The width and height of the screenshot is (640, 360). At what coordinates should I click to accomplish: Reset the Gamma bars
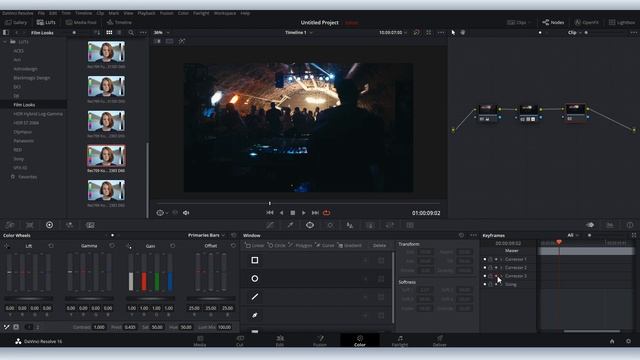coord(112,246)
